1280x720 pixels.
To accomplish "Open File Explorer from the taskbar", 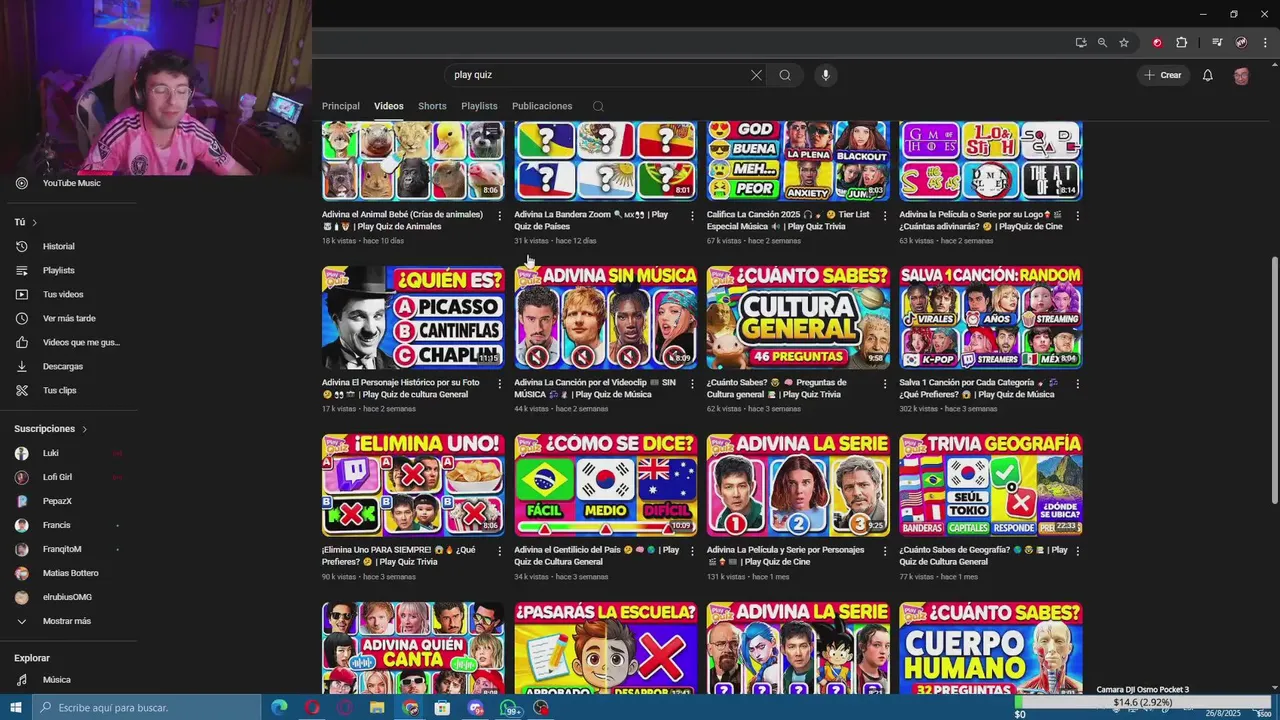I will [x=377, y=708].
